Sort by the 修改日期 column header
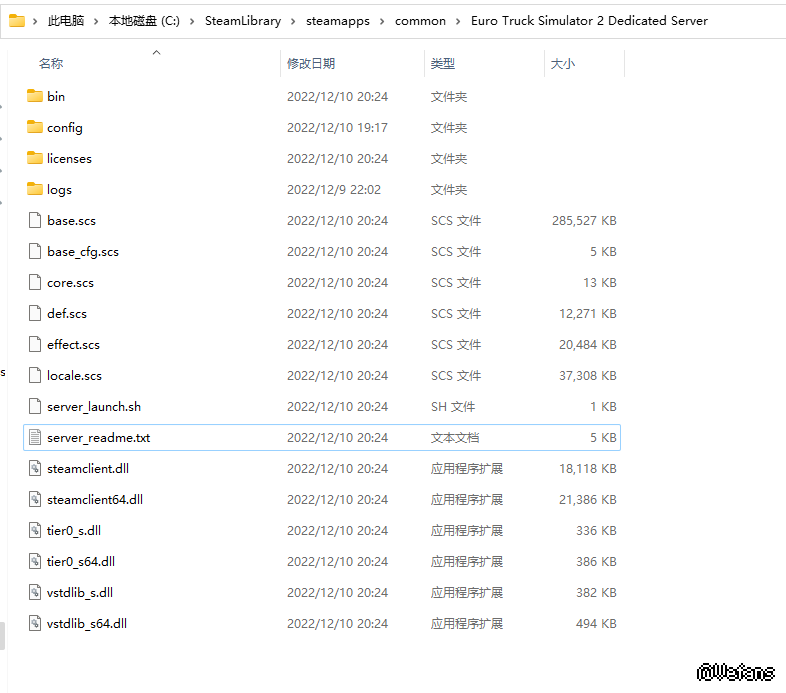The height and width of the screenshot is (693, 786). point(311,64)
